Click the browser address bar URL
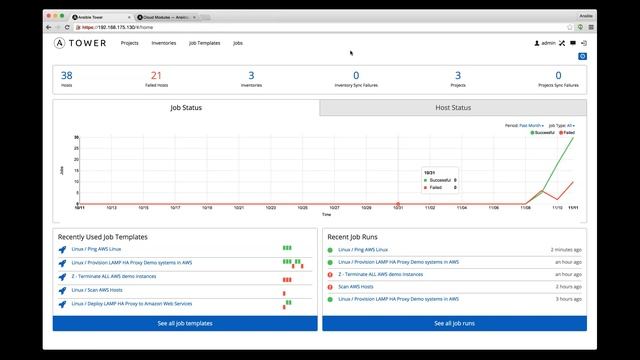Image resolution: width=640 pixels, height=360 pixels. click(x=118, y=27)
